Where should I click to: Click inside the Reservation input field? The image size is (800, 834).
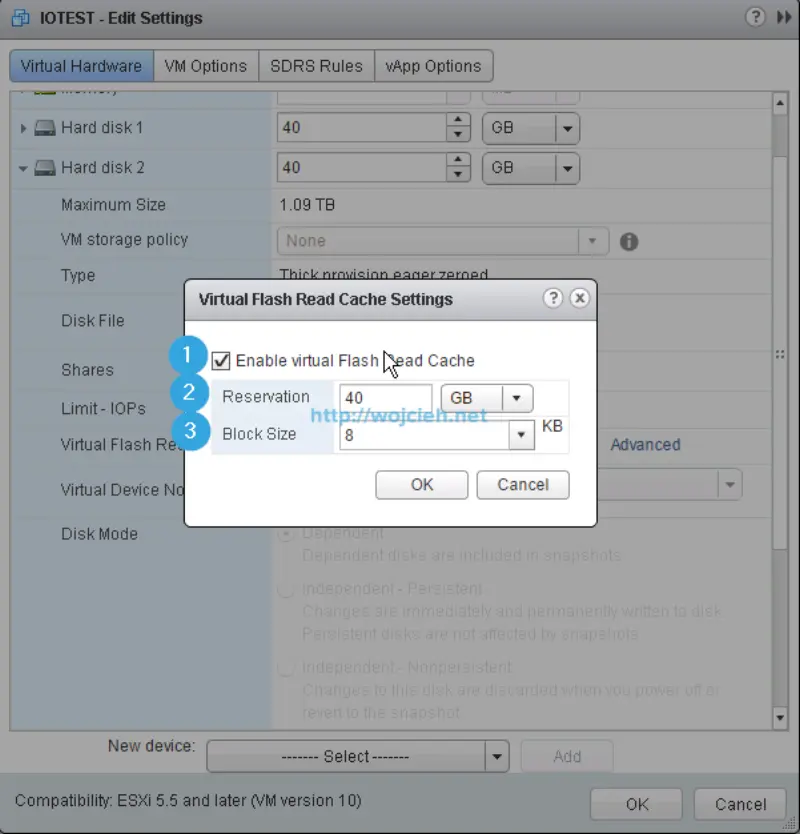[384, 397]
